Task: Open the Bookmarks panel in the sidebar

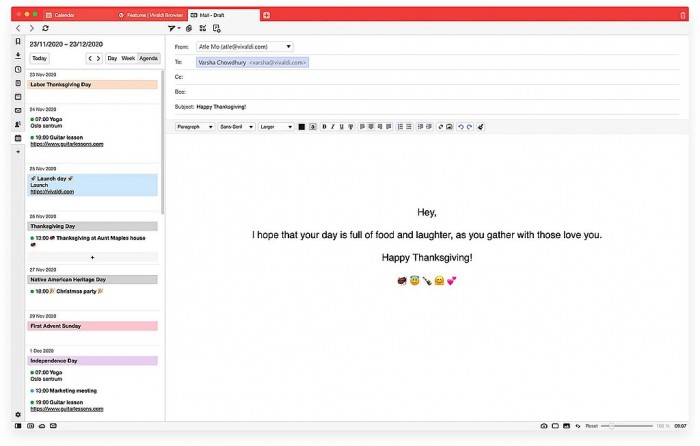Action: 17,42
